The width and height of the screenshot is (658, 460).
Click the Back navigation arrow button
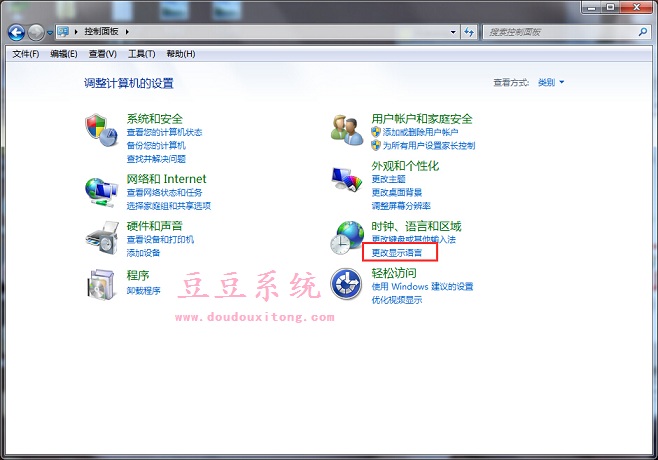(17, 33)
